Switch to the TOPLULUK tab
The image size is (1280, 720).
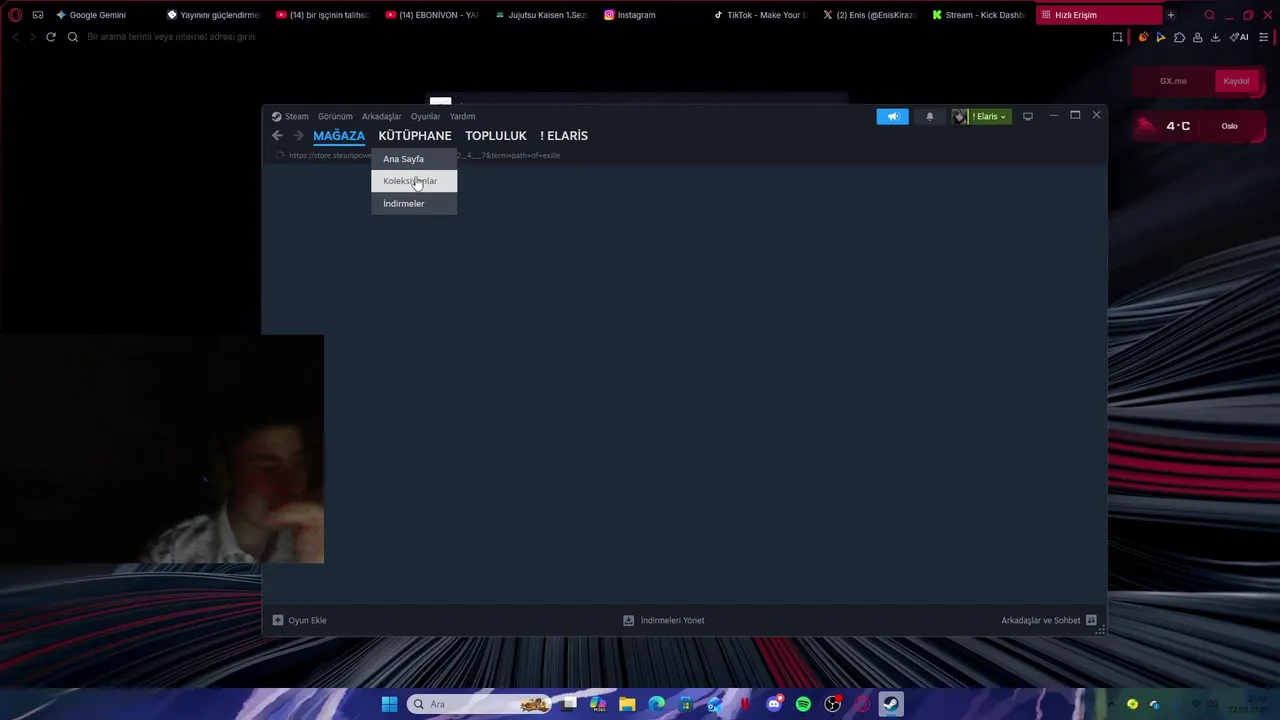pyautogui.click(x=495, y=135)
